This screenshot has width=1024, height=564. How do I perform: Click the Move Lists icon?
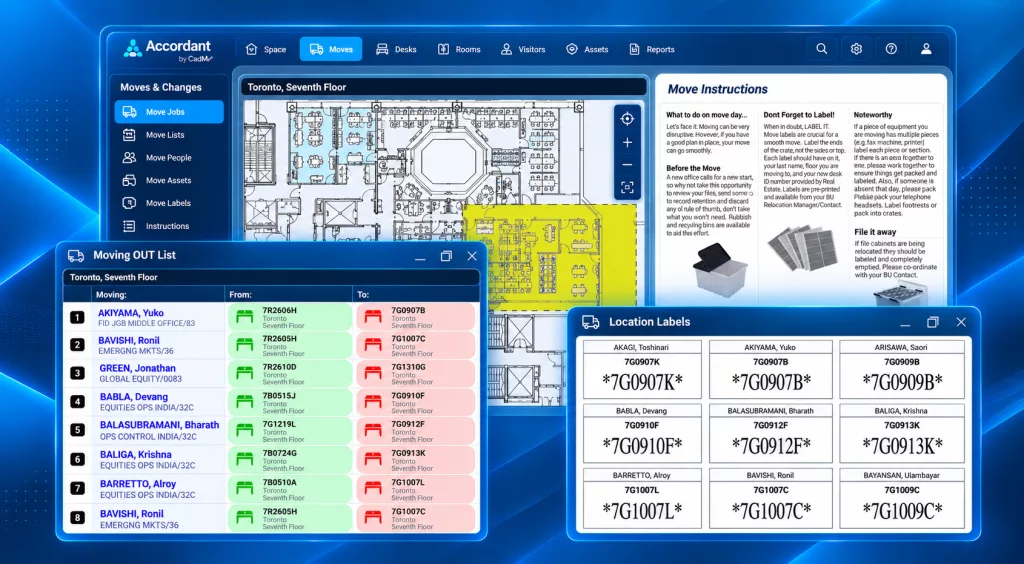tap(129, 134)
